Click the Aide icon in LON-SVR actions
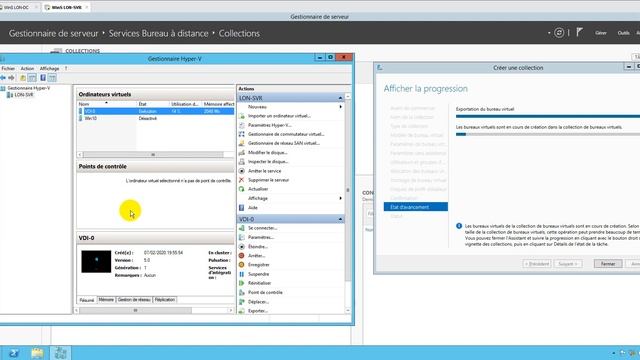This screenshot has width=640, height=360. pyautogui.click(x=242, y=208)
